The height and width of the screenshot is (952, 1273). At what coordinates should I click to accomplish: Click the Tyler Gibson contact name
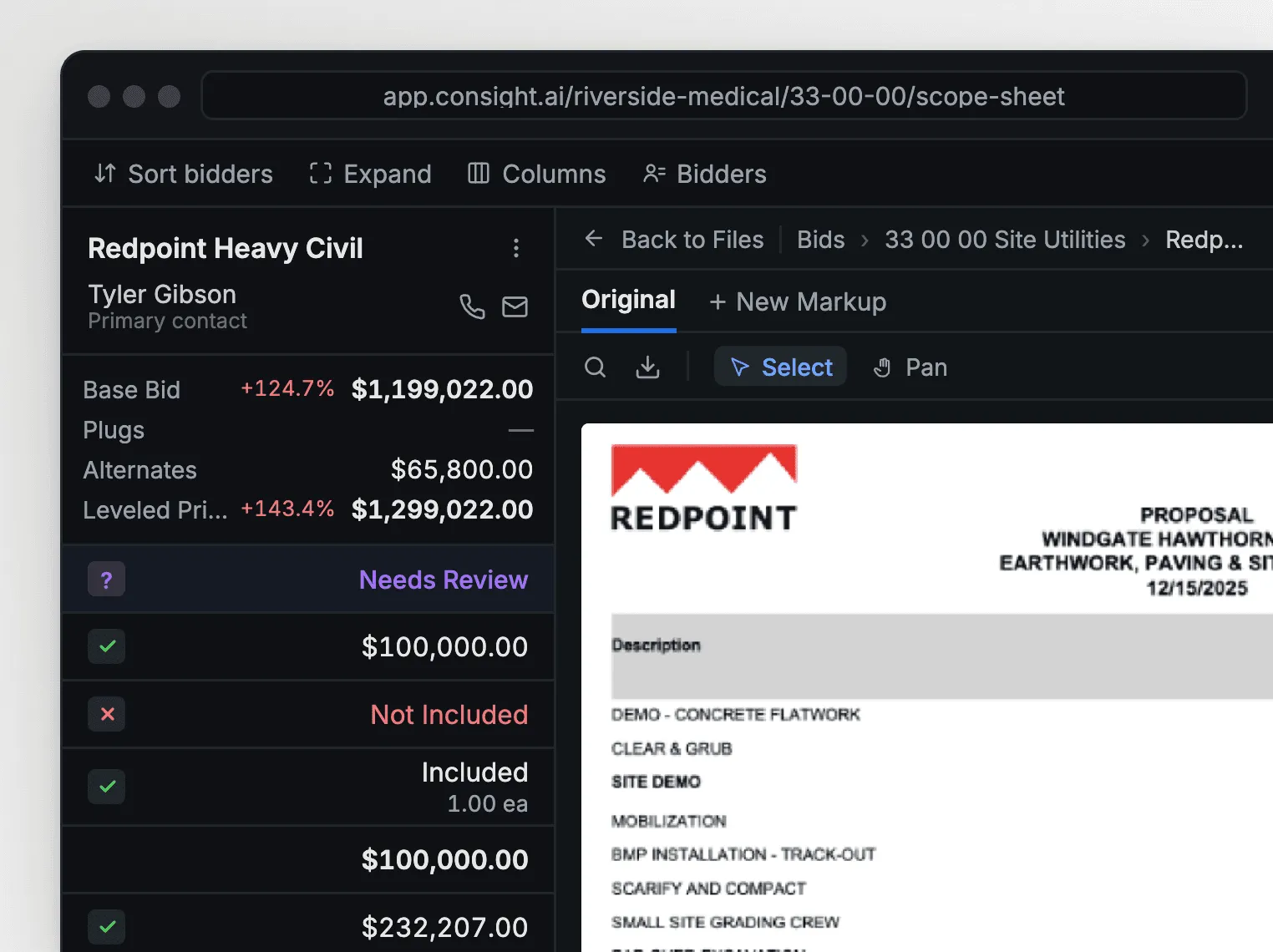pyautogui.click(x=162, y=294)
